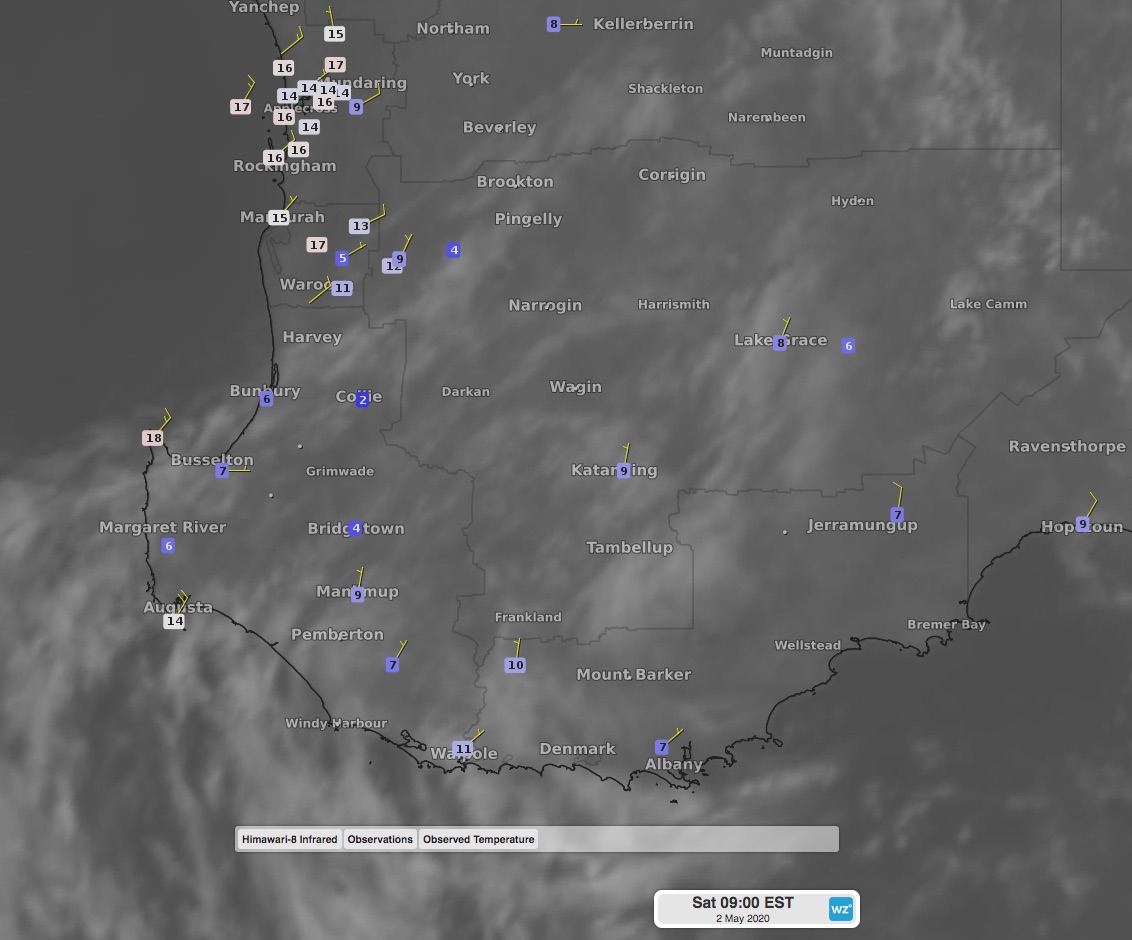Screen dimensions: 1132x940
Task: Select the wind barb near Walpole
Action: coord(478,735)
